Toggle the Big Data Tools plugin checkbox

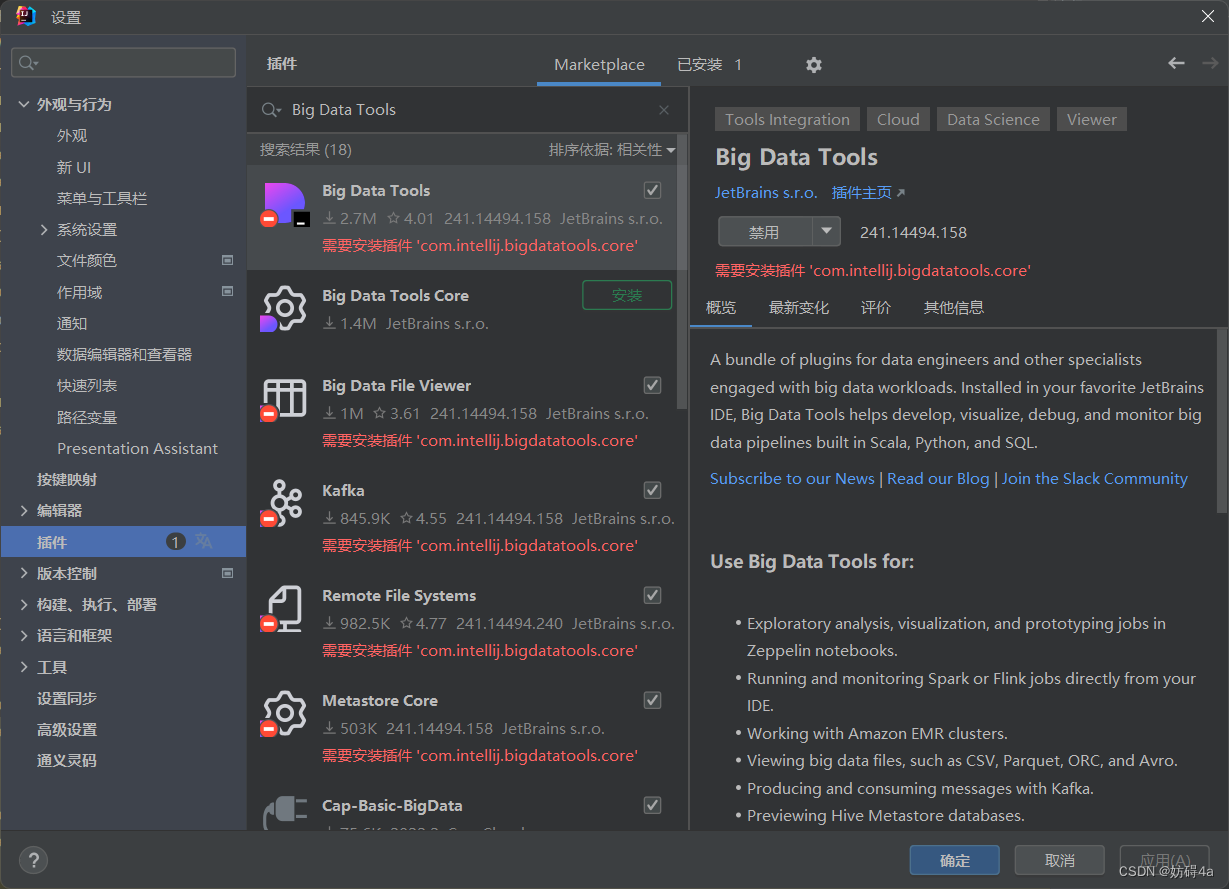(x=652, y=190)
